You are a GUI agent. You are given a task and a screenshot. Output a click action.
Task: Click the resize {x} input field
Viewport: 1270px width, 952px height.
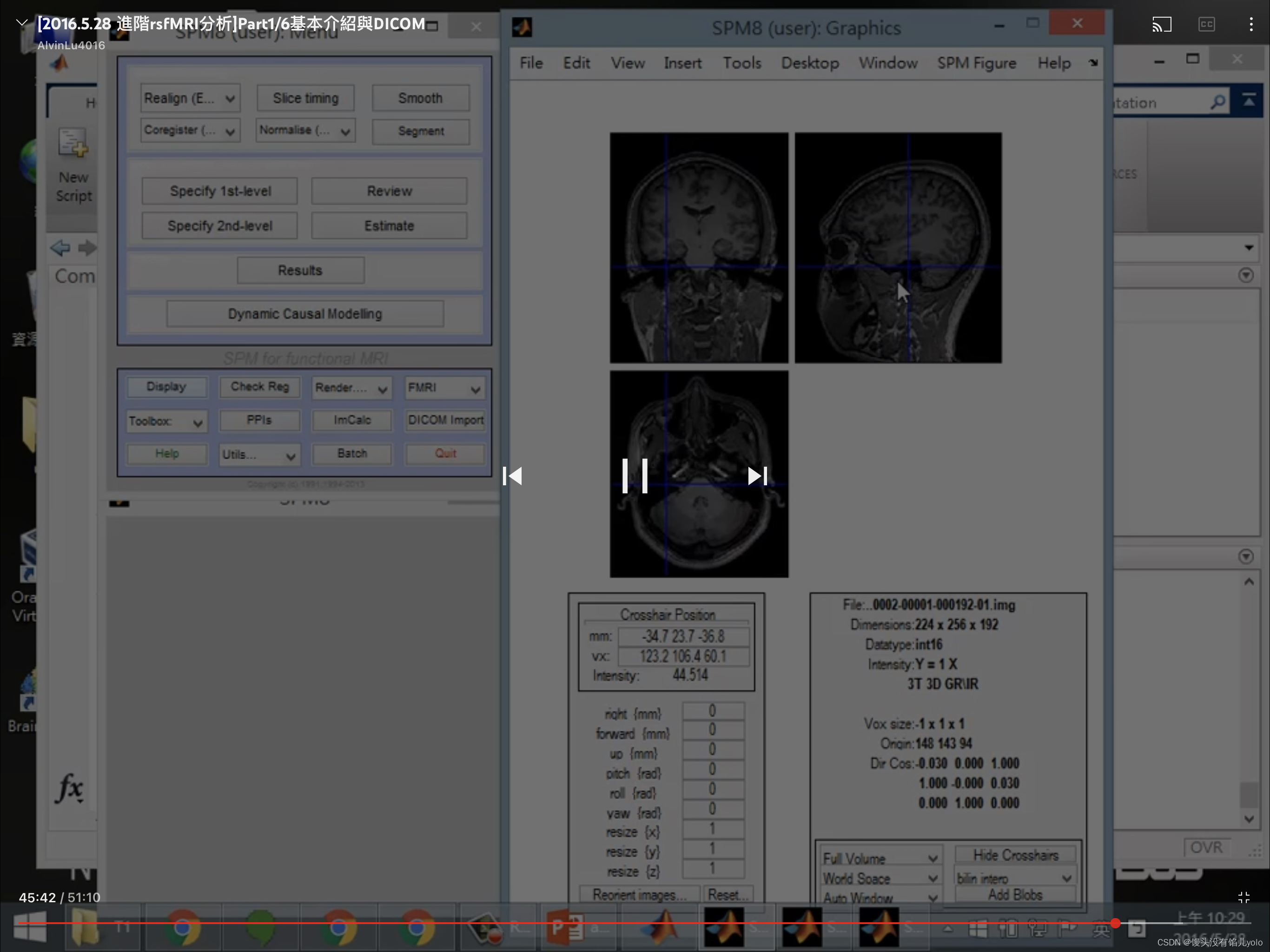713,832
